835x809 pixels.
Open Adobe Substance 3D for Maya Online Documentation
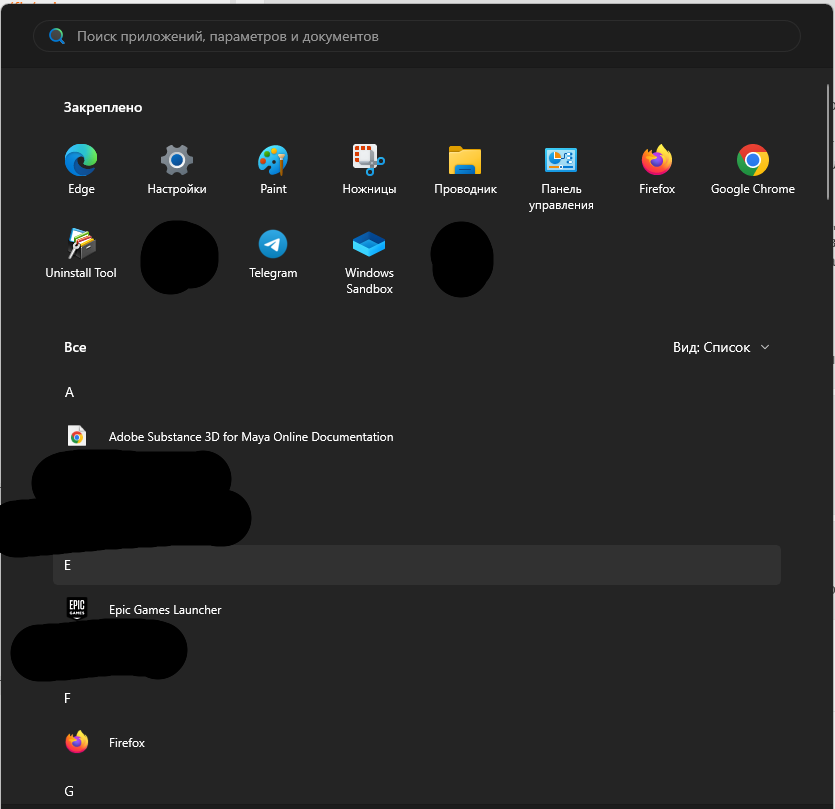(x=251, y=437)
